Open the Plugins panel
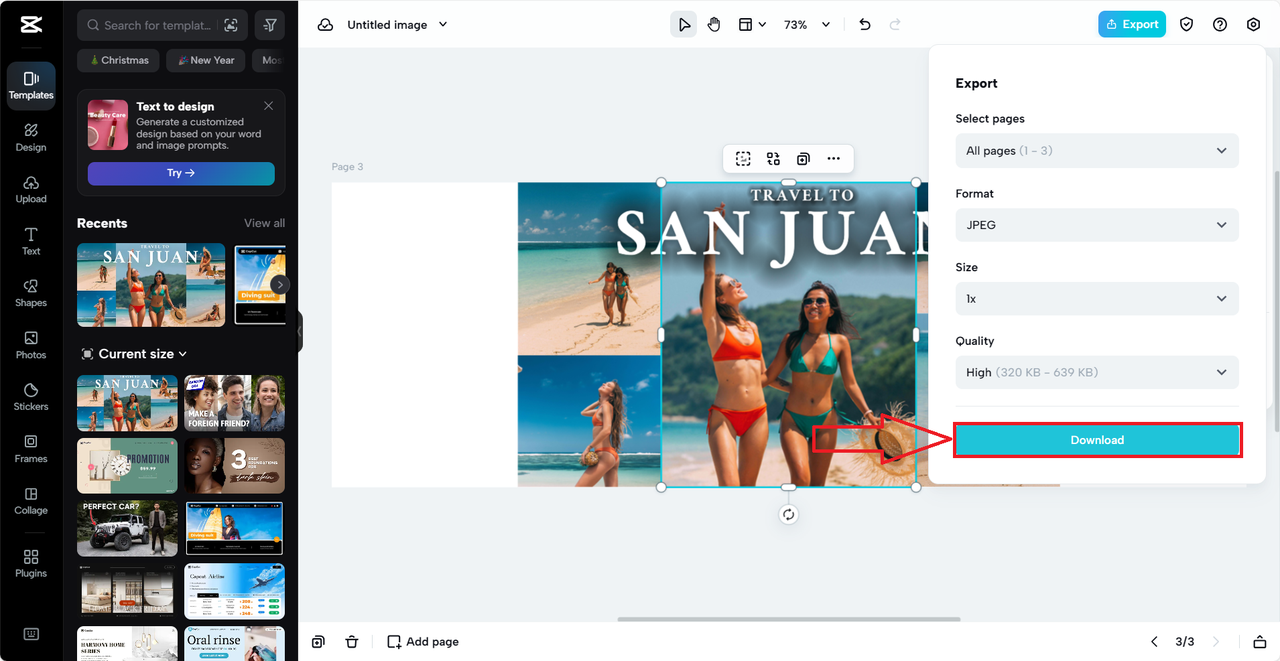1280x661 pixels. click(31, 563)
